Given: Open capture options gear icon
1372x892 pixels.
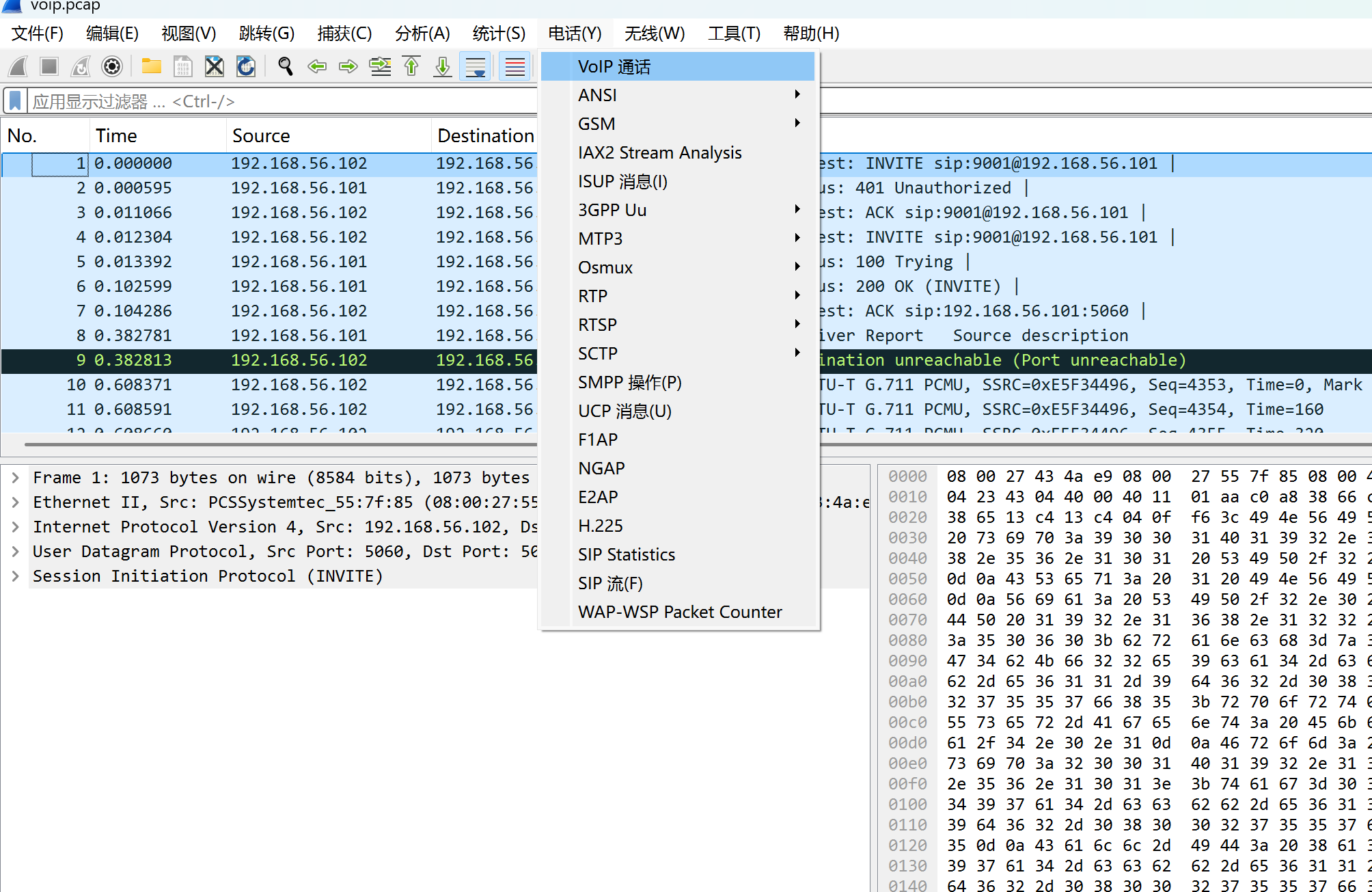Looking at the screenshot, I should tap(111, 66).
